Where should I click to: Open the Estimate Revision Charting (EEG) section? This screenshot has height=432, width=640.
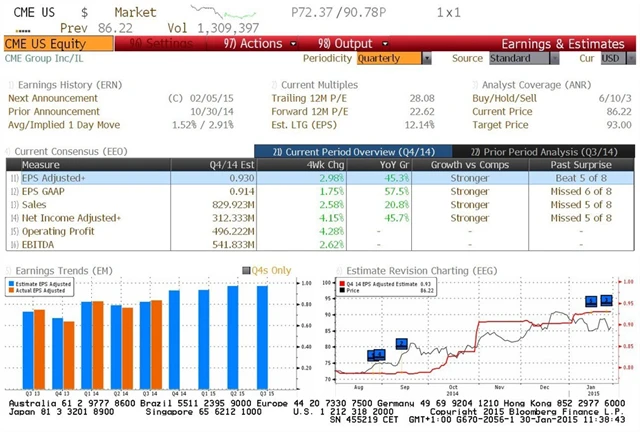pyautogui.click(x=410, y=269)
